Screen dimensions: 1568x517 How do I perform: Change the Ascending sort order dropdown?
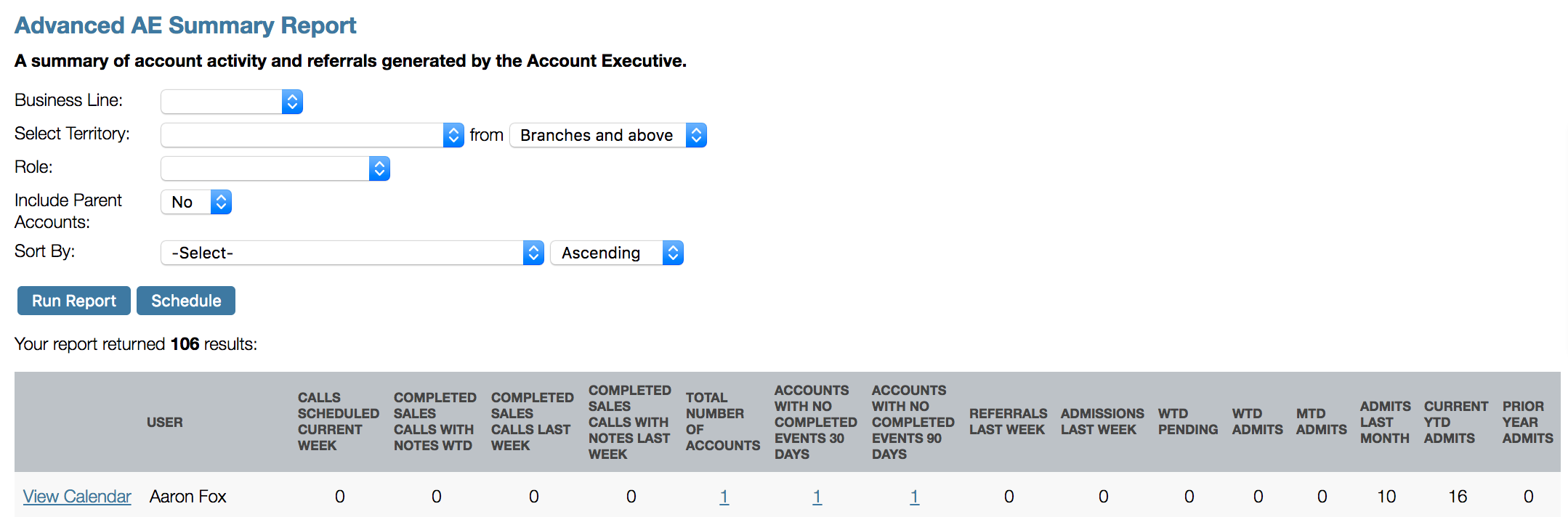[x=617, y=253]
